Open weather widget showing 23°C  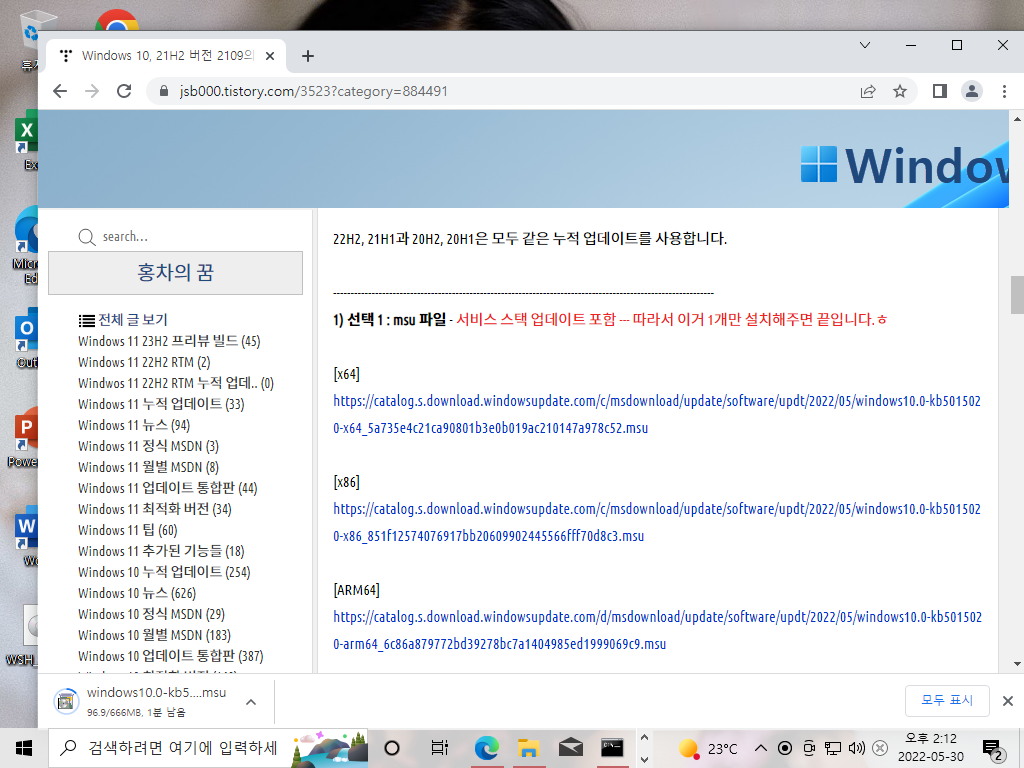[x=709, y=748]
